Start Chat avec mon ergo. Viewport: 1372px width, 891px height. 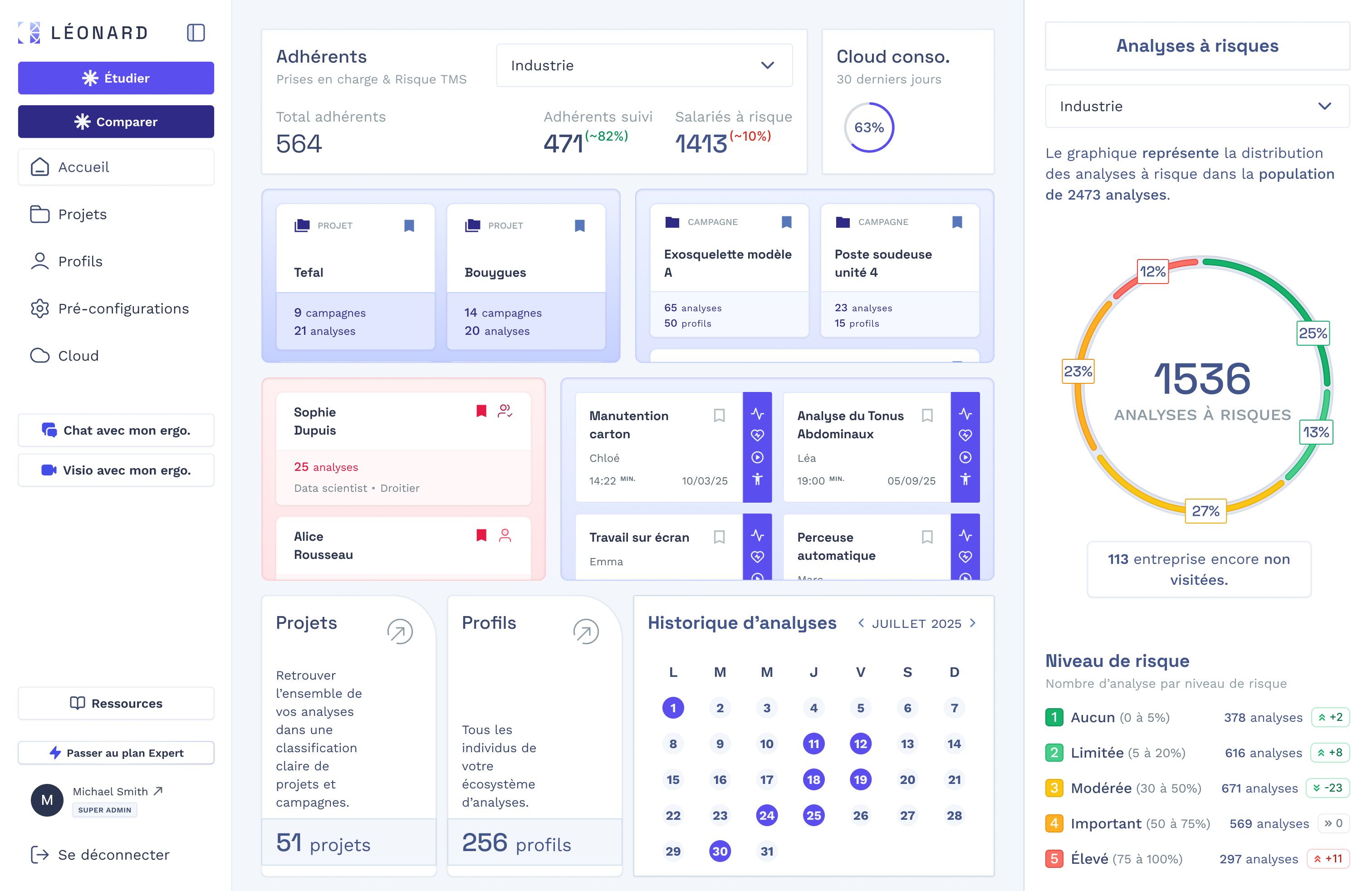click(116, 430)
